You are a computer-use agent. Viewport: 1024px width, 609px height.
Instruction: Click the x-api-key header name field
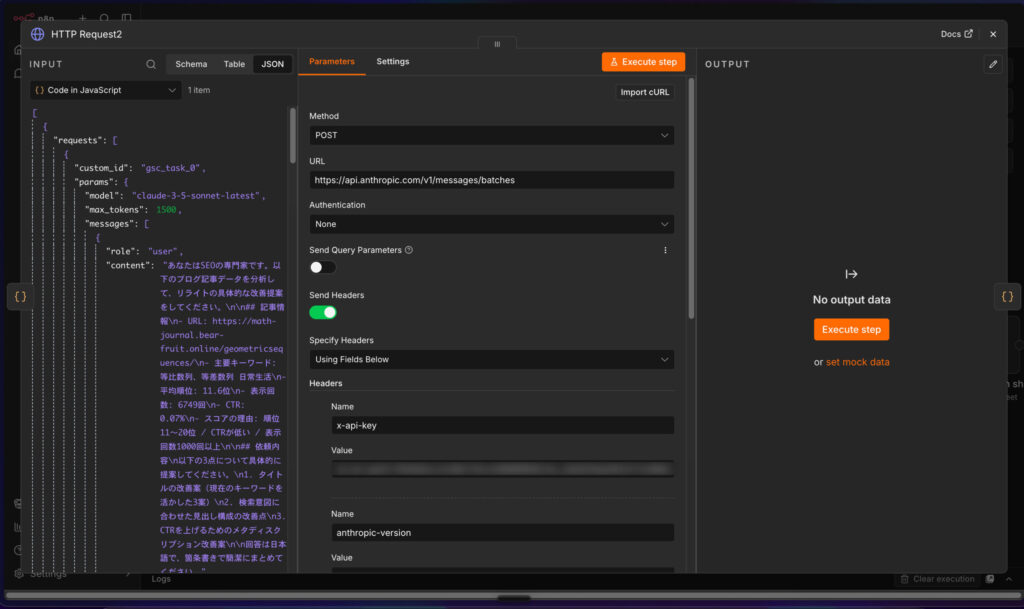pyautogui.click(x=502, y=426)
